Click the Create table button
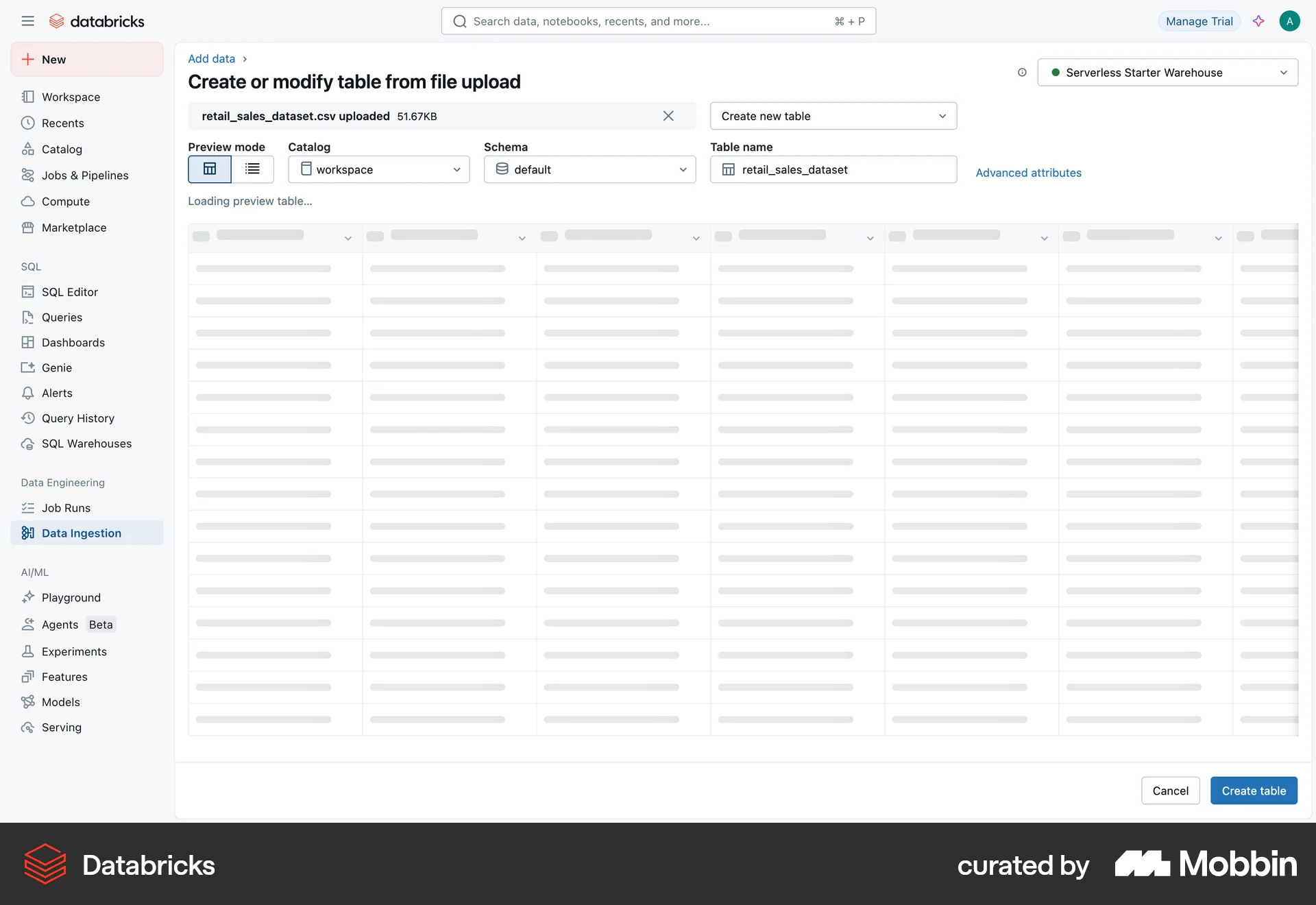 click(x=1254, y=791)
